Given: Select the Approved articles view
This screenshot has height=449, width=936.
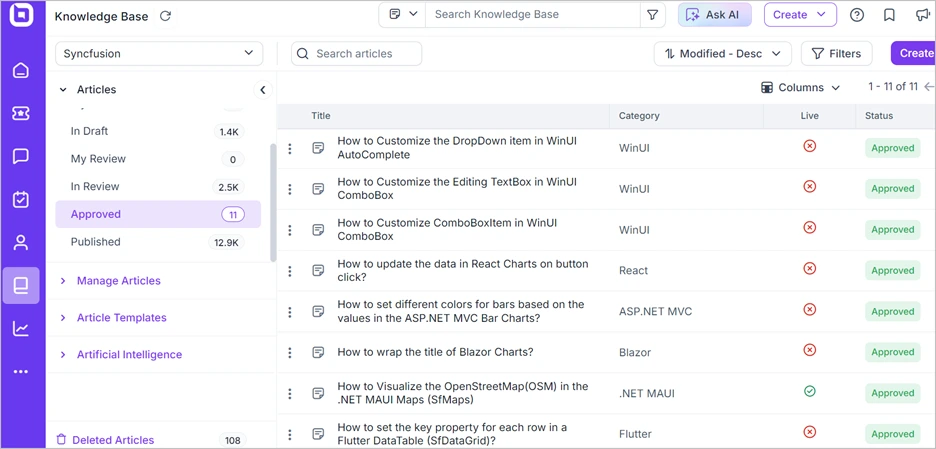Looking at the screenshot, I should click(x=158, y=214).
